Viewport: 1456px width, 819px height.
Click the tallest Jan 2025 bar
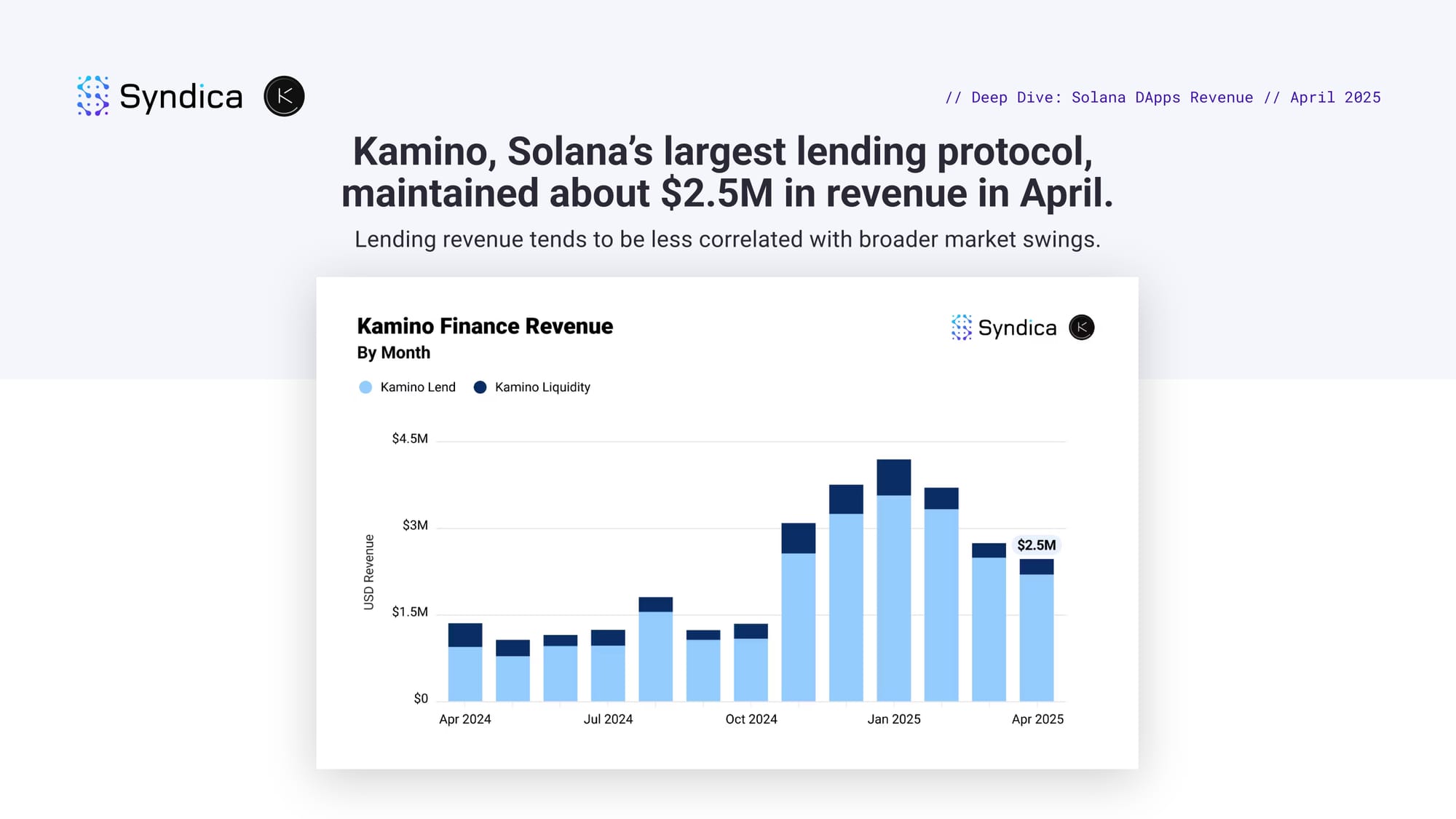coord(894,580)
